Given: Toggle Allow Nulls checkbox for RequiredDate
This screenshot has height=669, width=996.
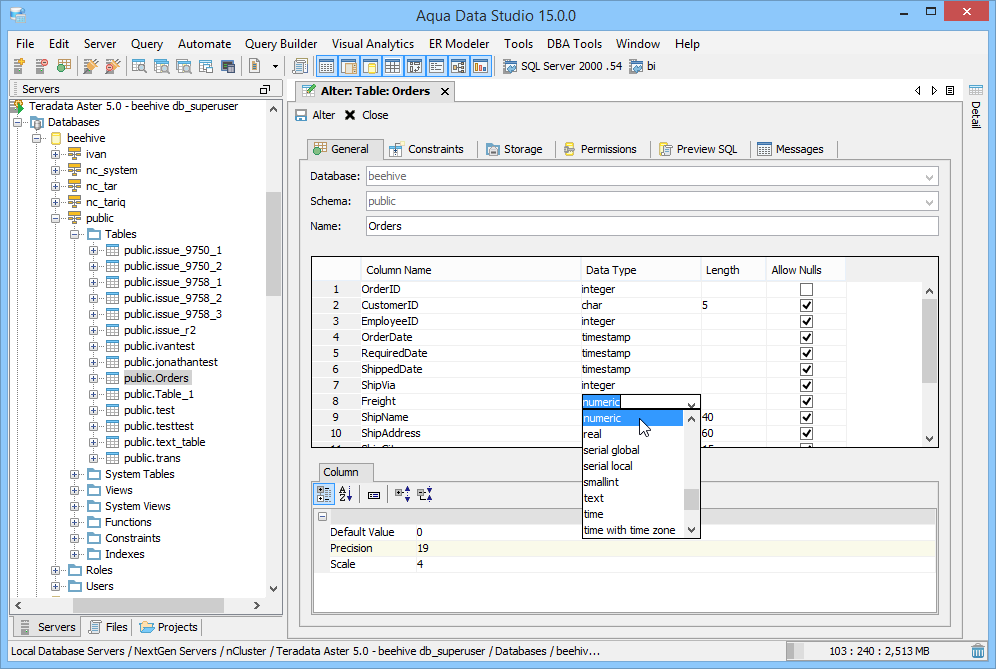Looking at the screenshot, I should tap(806, 353).
